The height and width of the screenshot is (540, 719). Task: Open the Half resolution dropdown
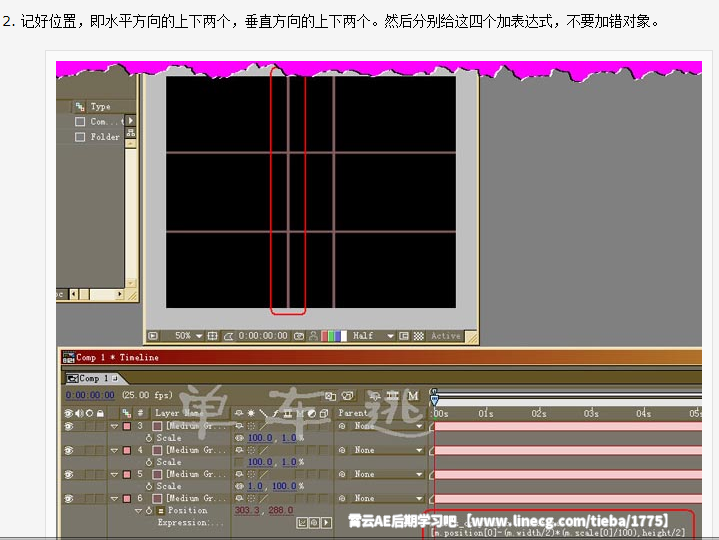[373, 336]
